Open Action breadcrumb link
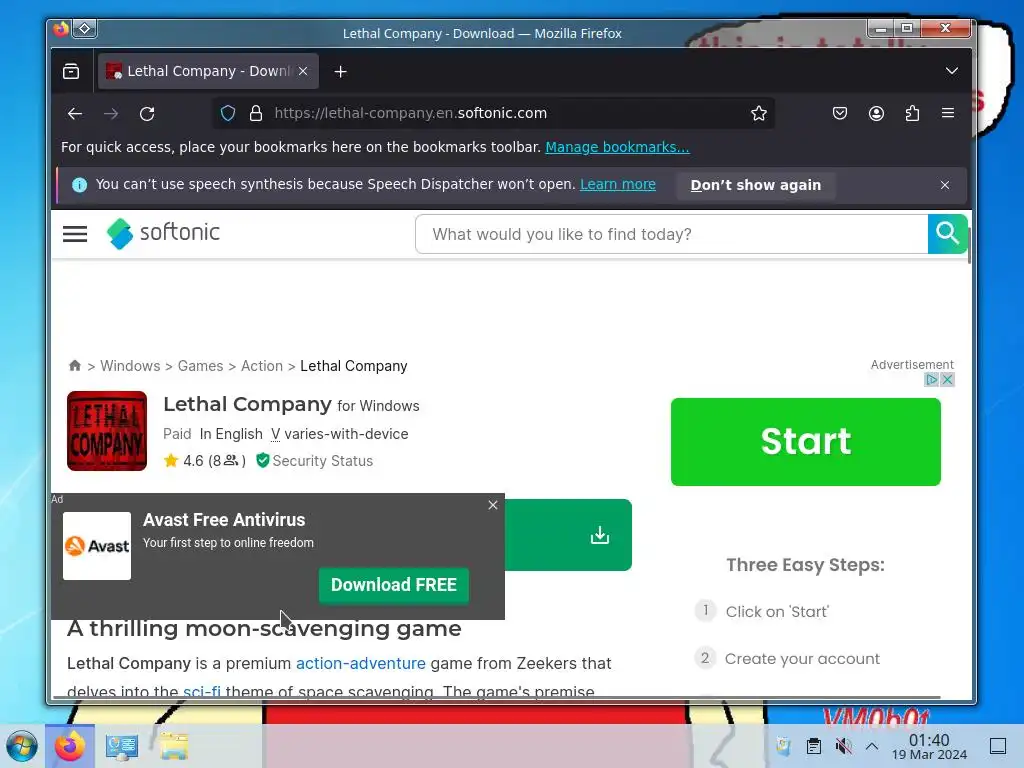Viewport: 1024px width, 768px height. [x=262, y=366]
